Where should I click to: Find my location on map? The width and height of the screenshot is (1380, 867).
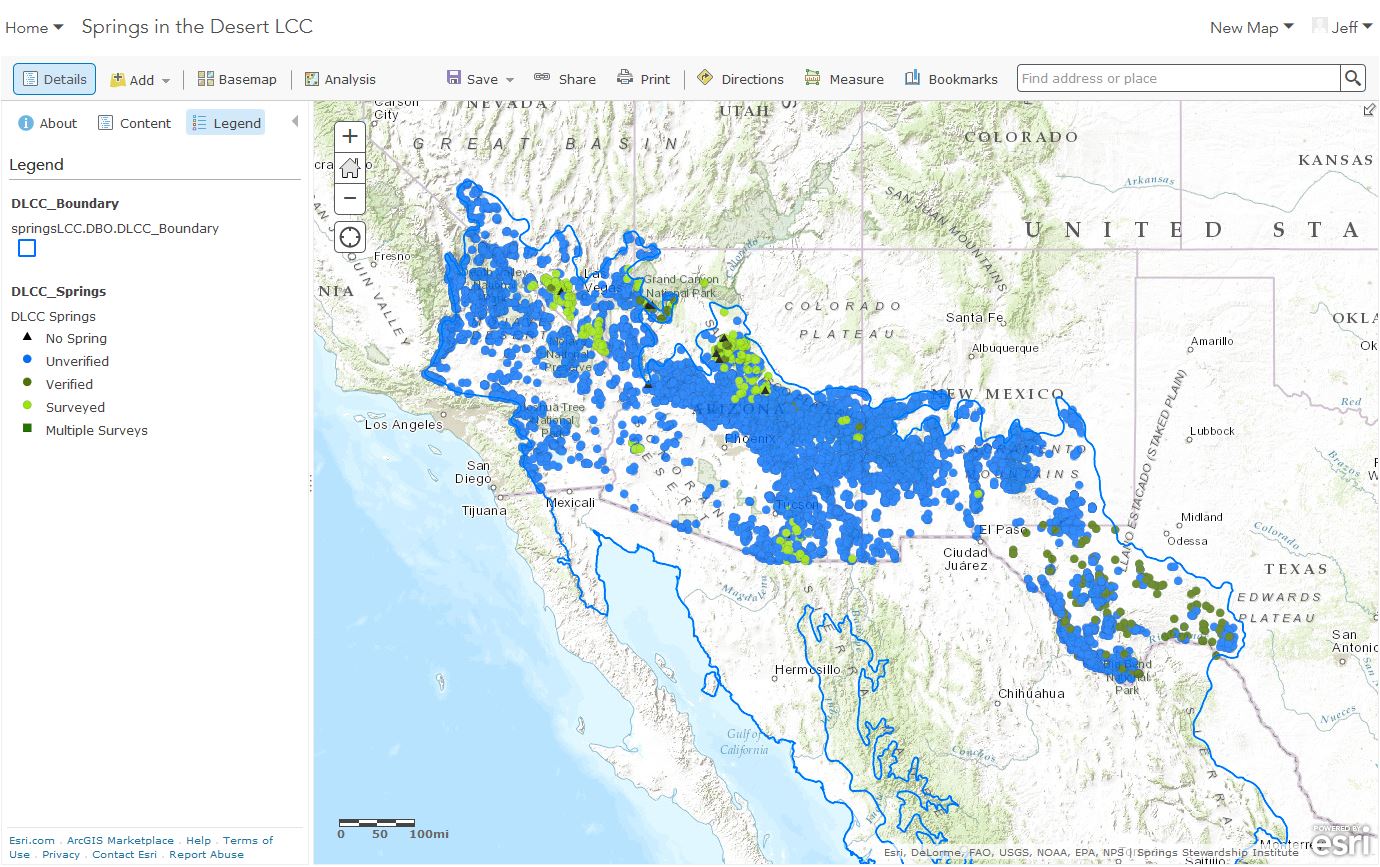(x=350, y=237)
